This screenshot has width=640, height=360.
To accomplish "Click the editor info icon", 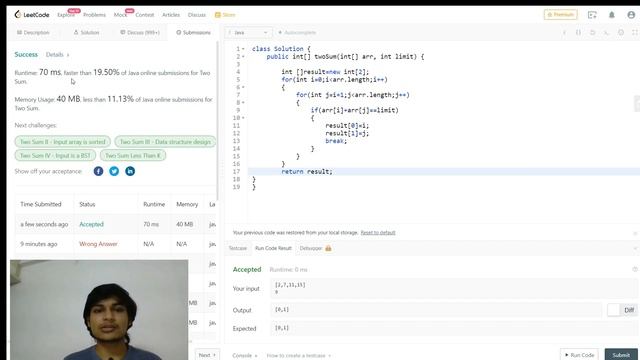I will pyautogui.click(x=564, y=32).
